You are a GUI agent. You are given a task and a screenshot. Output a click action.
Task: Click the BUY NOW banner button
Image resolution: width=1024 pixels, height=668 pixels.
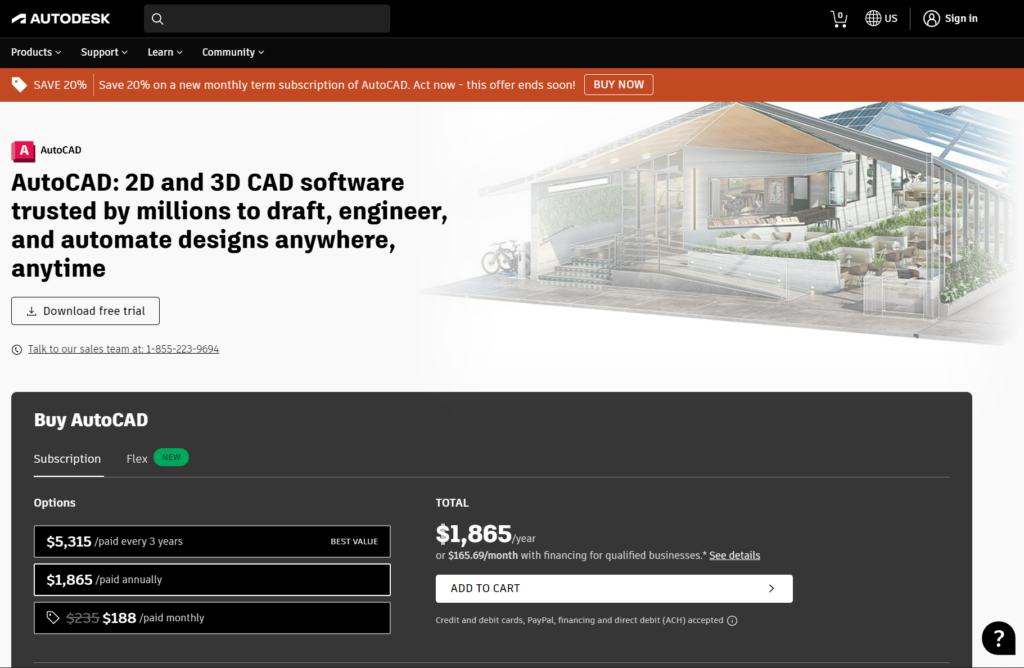(618, 85)
